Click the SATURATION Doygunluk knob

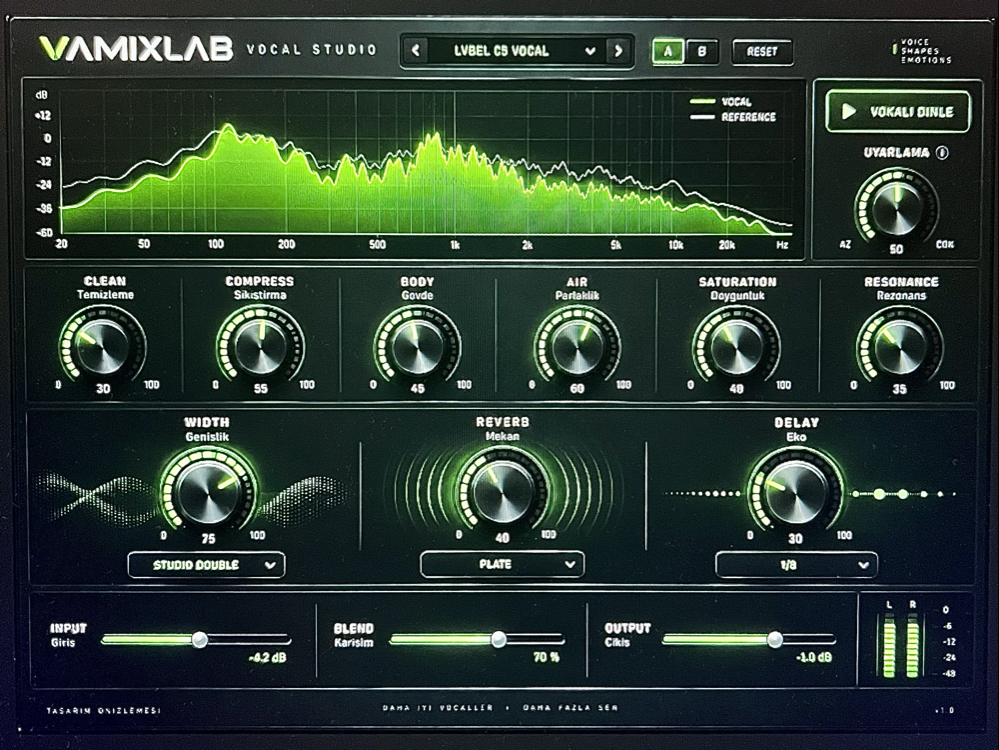coord(737,347)
